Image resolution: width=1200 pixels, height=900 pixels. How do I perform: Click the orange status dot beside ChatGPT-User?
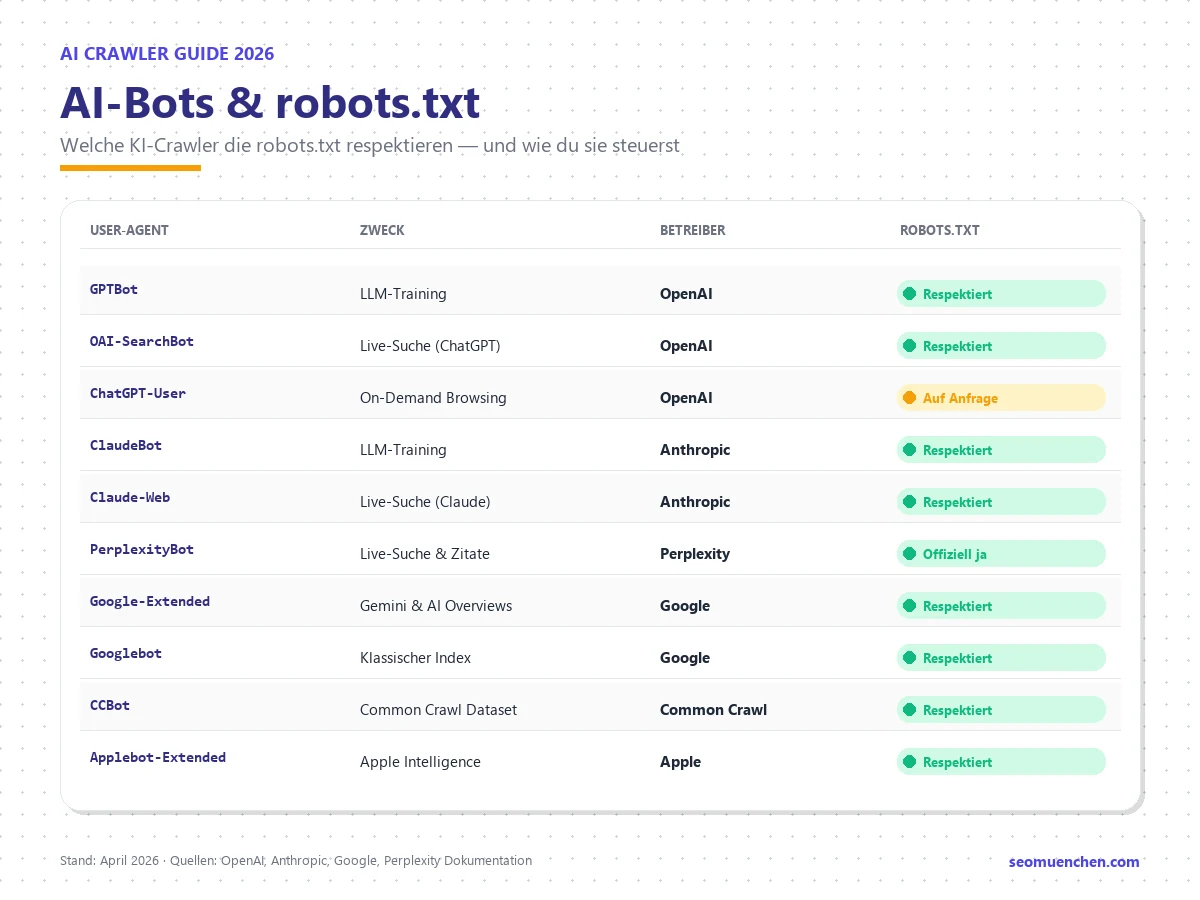910,398
